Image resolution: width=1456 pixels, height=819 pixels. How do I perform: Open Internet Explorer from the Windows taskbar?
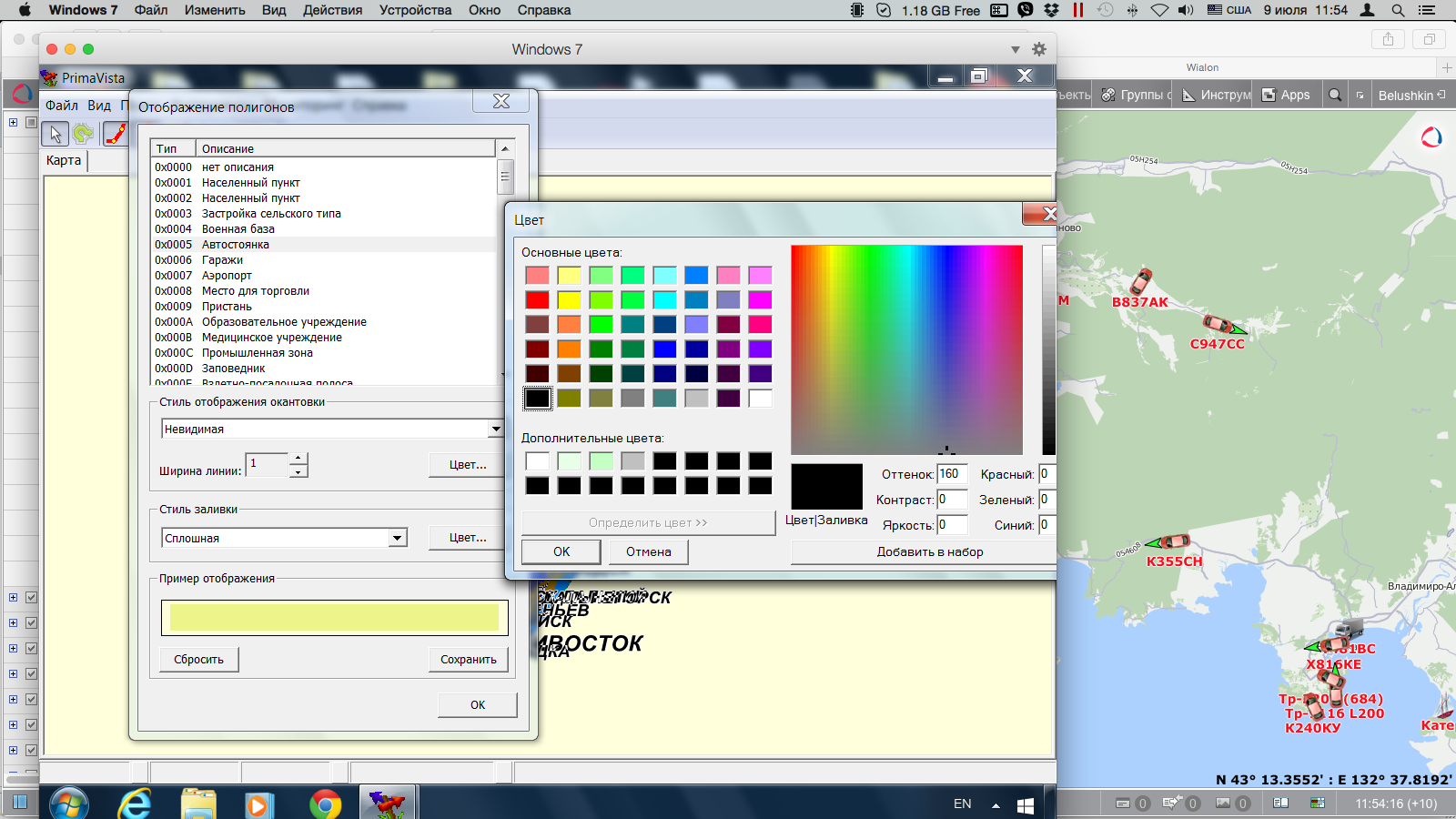(135, 804)
